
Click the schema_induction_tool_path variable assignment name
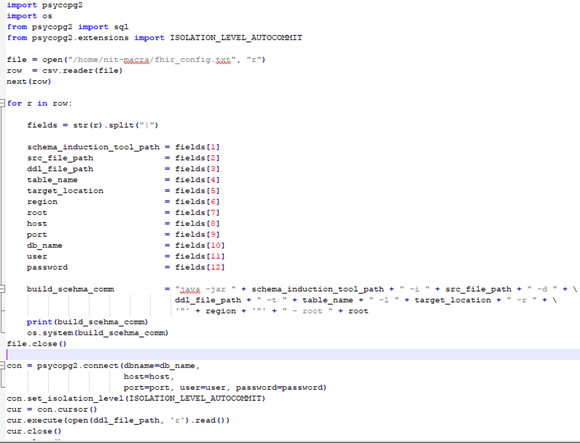(93, 147)
